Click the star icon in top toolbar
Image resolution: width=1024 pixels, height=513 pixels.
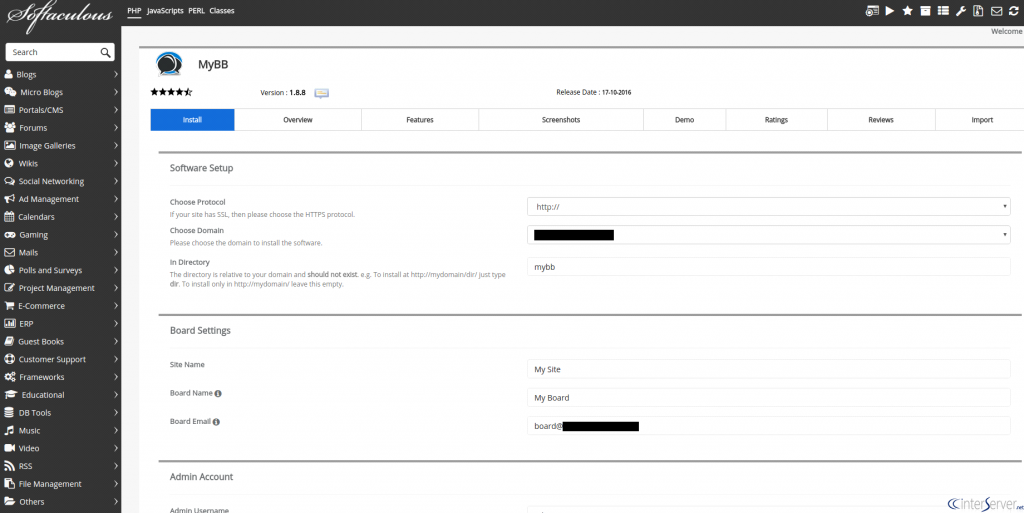pyautogui.click(x=907, y=10)
